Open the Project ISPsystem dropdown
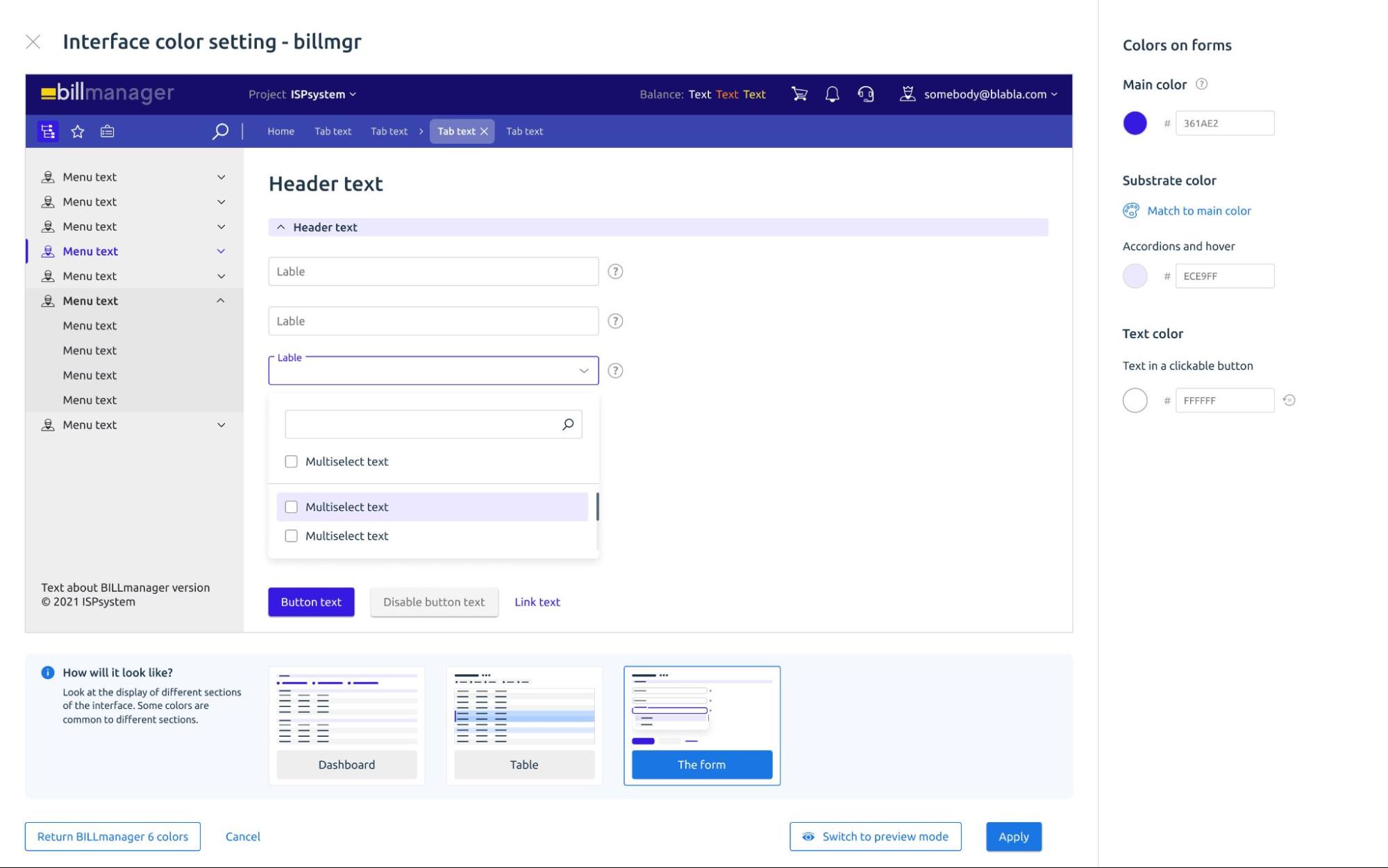 pos(302,94)
